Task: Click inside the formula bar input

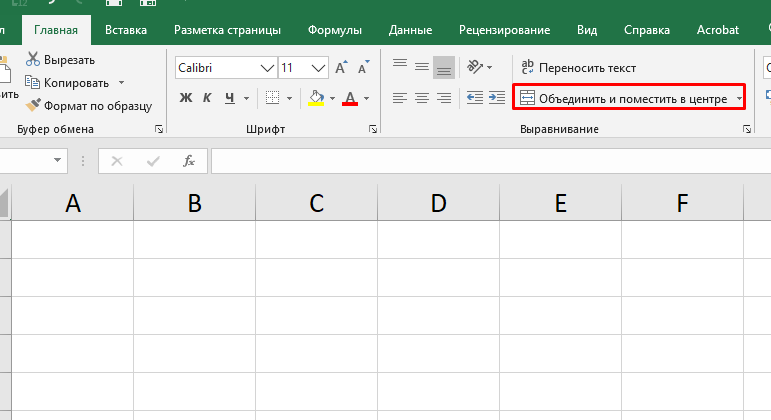Action: 491,161
